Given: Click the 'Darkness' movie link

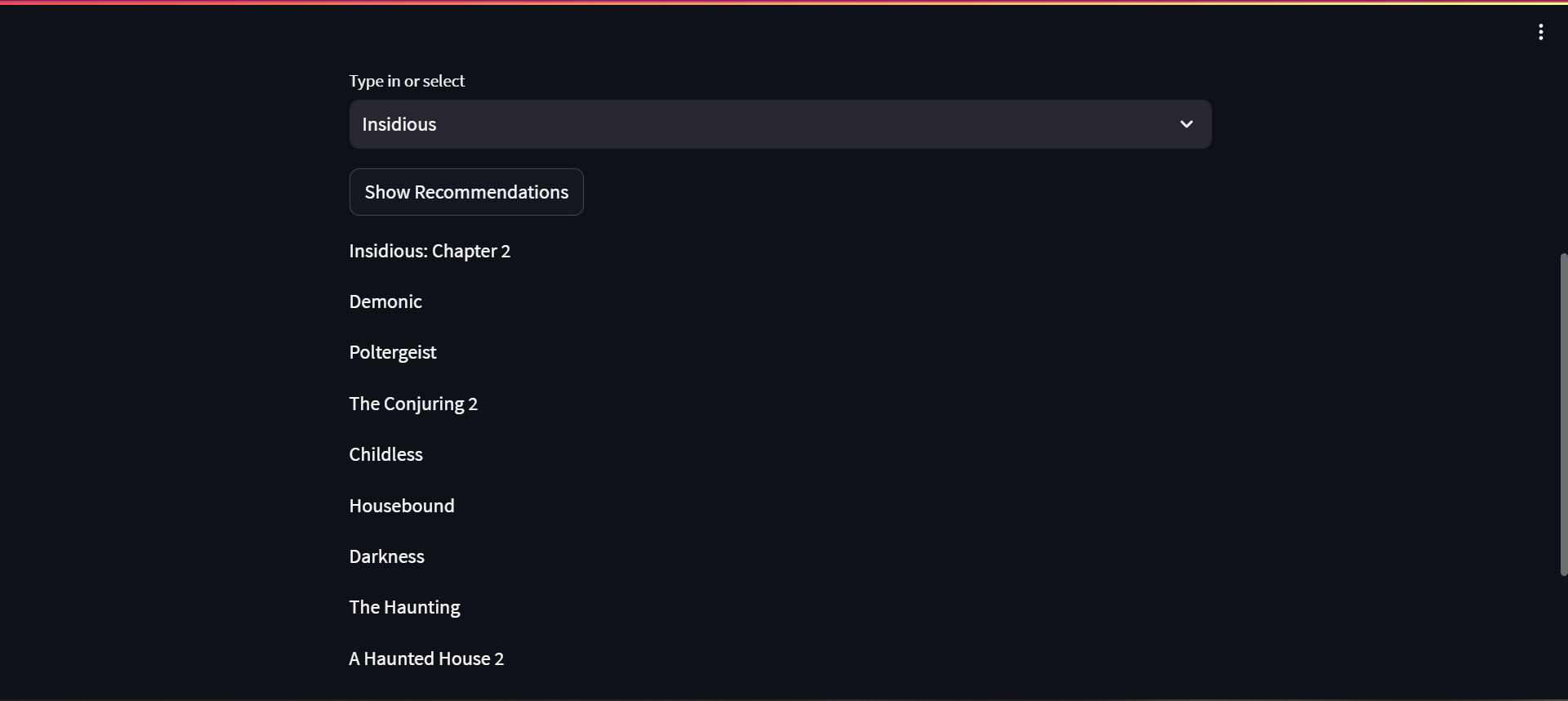Looking at the screenshot, I should pyautogui.click(x=386, y=556).
